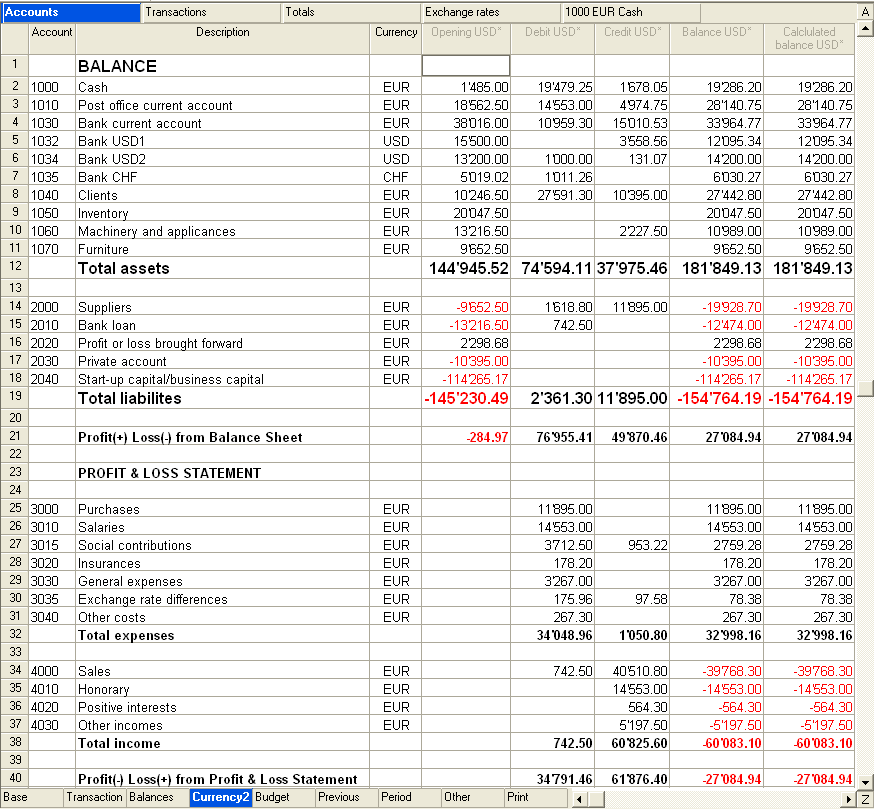874x809 pixels.
Task: Select the 'Honorary' description cell
Action: (222, 689)
